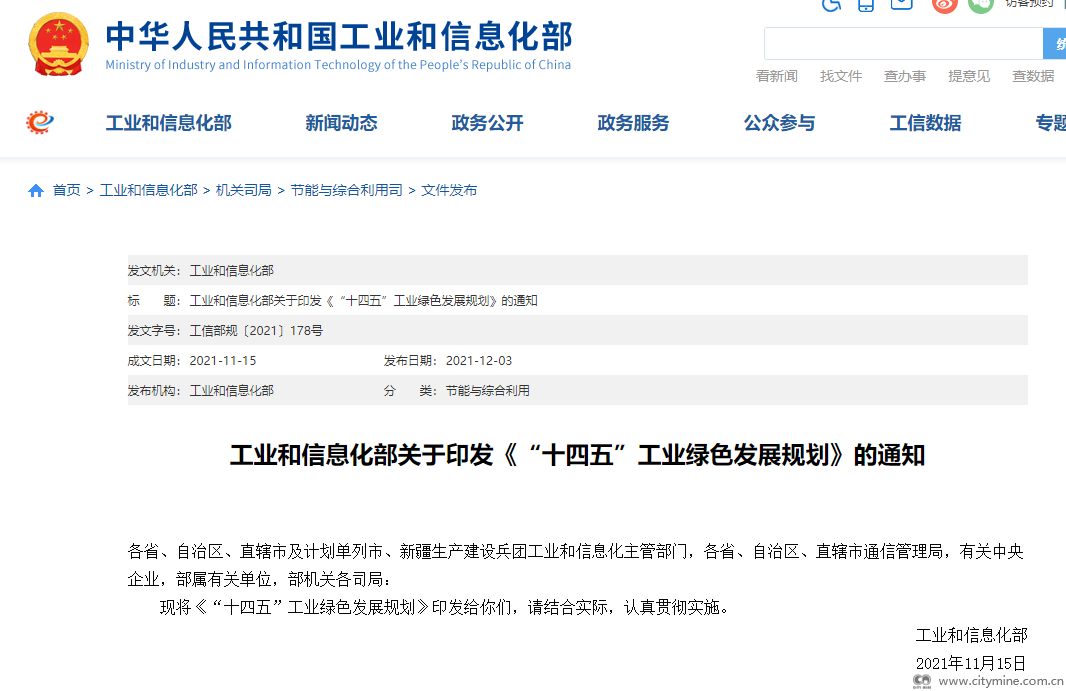Select the 政务服务 navigation item
1066x691 pixels.
(x=633, y=123)
